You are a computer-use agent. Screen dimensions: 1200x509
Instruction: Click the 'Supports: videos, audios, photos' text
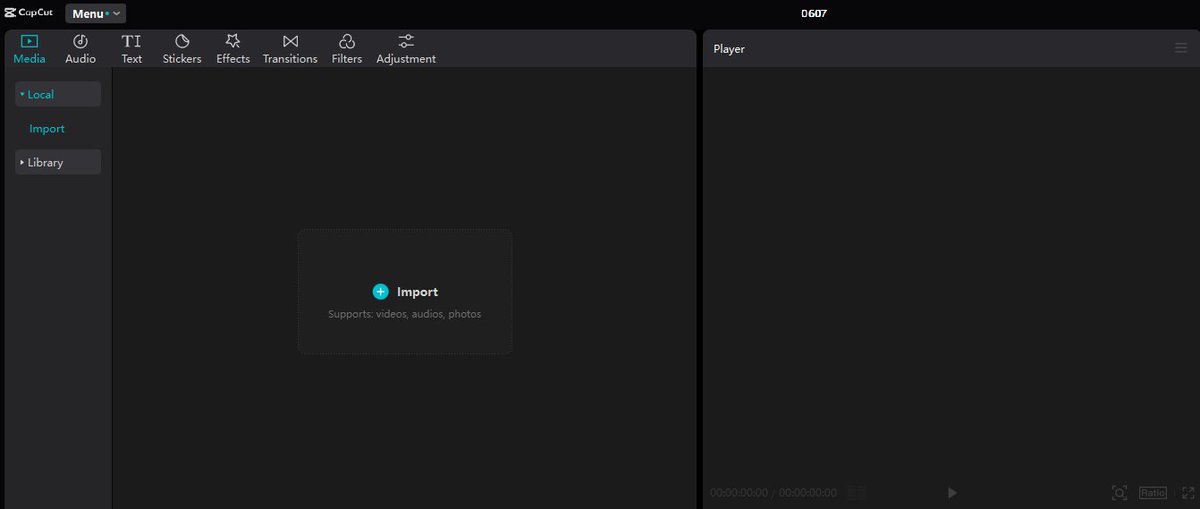point(405,314)
